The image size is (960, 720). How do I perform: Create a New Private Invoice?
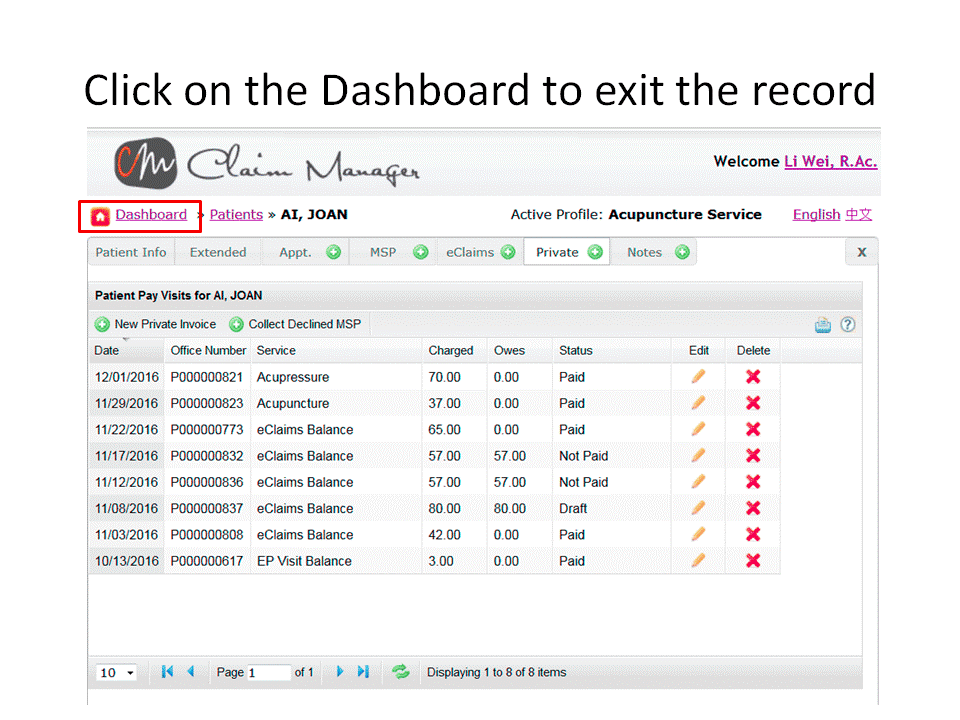[x=156, y=324]
